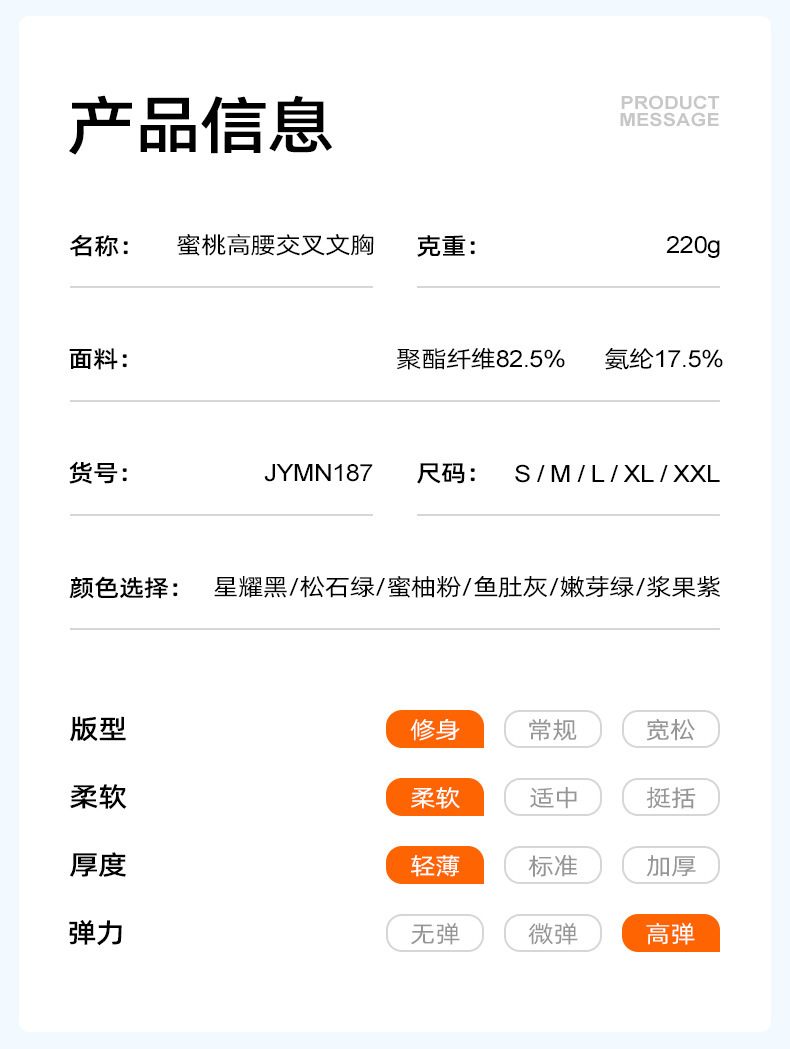Viewport: 790px width, 1049px height.
Task: Click the size list S / M / L / XL / XXL
Action: tap(616, 473)
